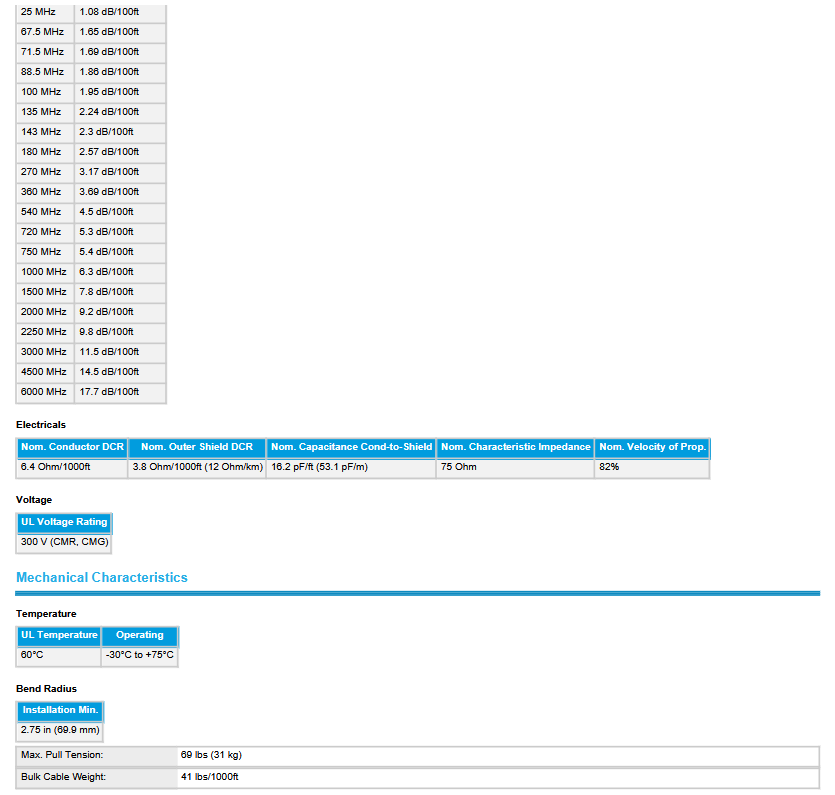Select the 88.5 MHz frequency cell

(x=45, y=72)
